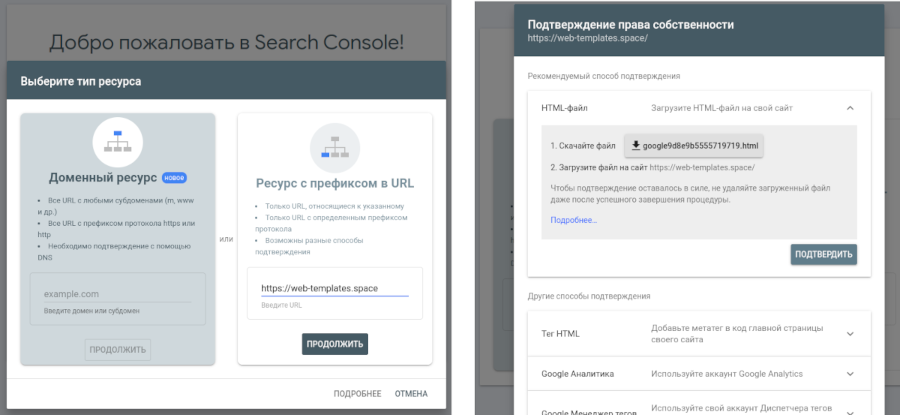Open the blue "Подробнее…" link
Image resolution: width=900 pixels, height=415 pixels.
click(x=573, y=220)
